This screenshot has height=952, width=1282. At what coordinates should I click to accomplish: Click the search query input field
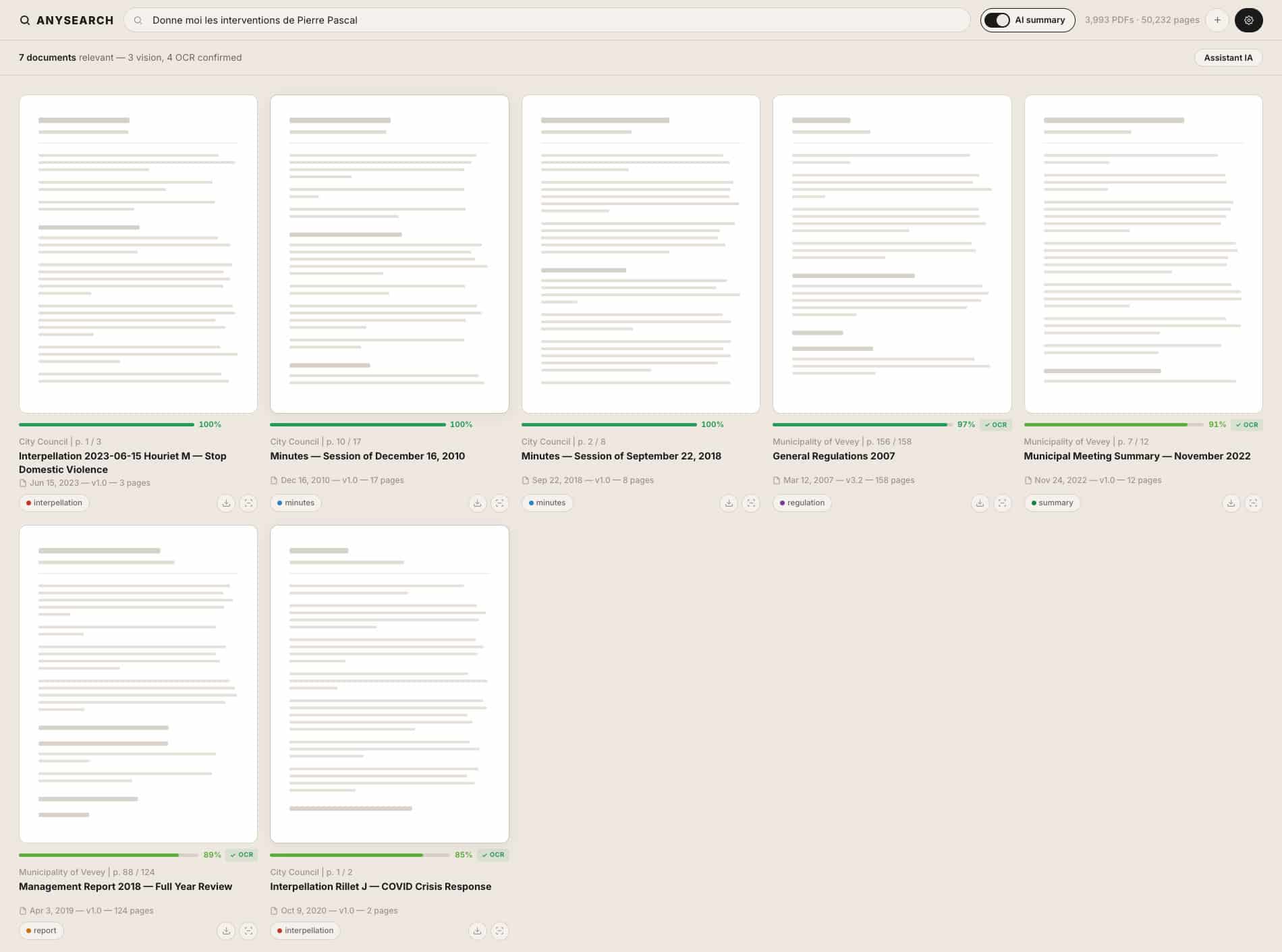547,20
